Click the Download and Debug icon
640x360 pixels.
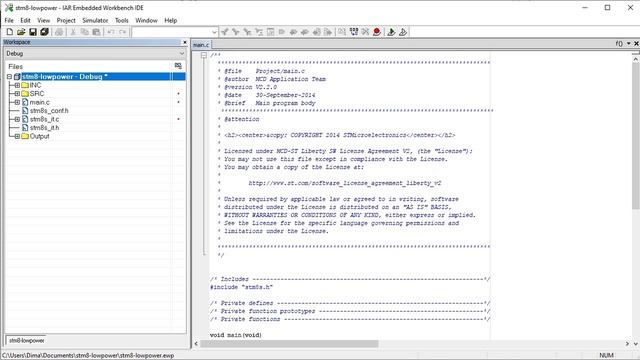[391, 32]
